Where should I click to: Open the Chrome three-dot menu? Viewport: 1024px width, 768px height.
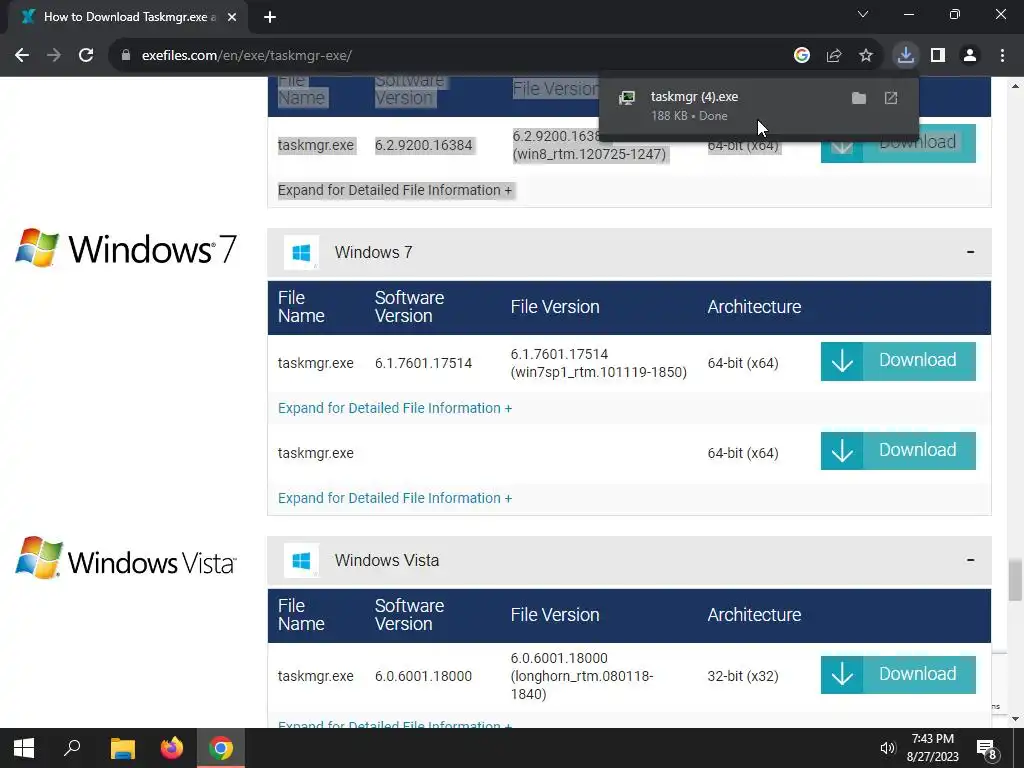tap(1002, 56)
